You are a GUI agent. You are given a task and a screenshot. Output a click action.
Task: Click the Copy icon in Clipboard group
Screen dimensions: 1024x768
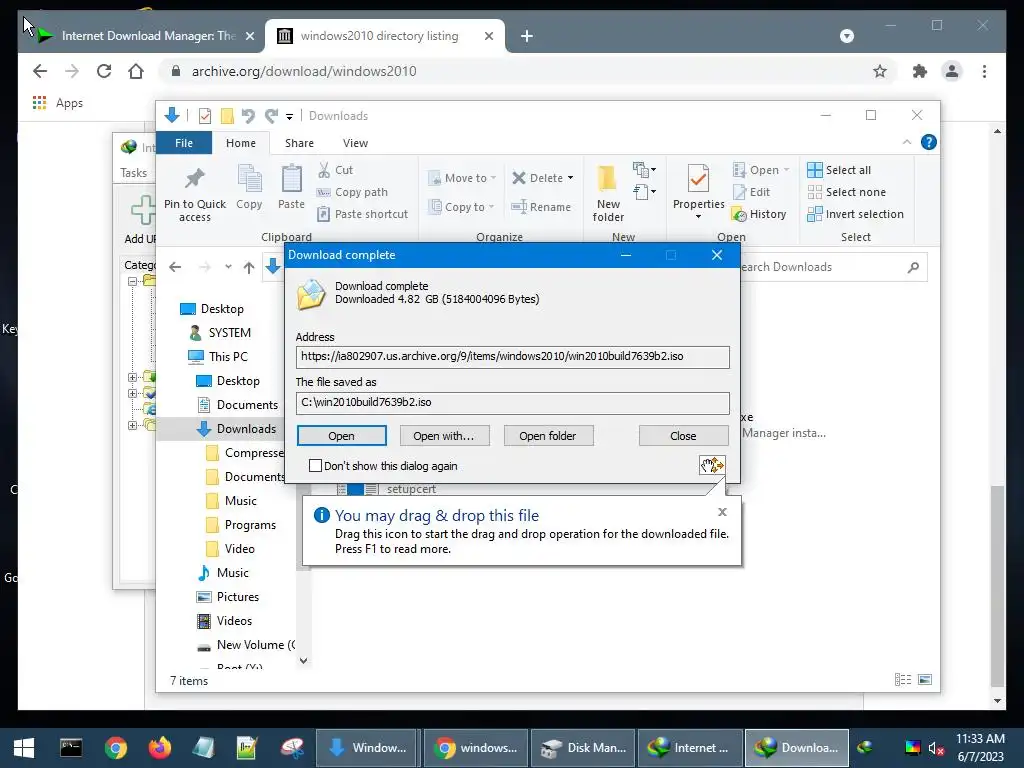pos(249,179)
